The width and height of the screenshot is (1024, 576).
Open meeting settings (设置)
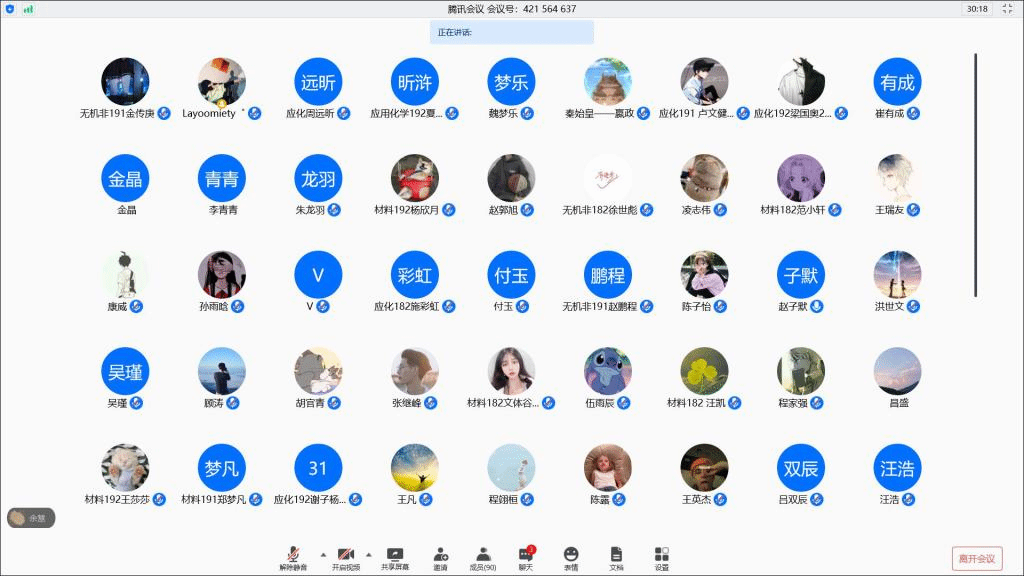661,557
